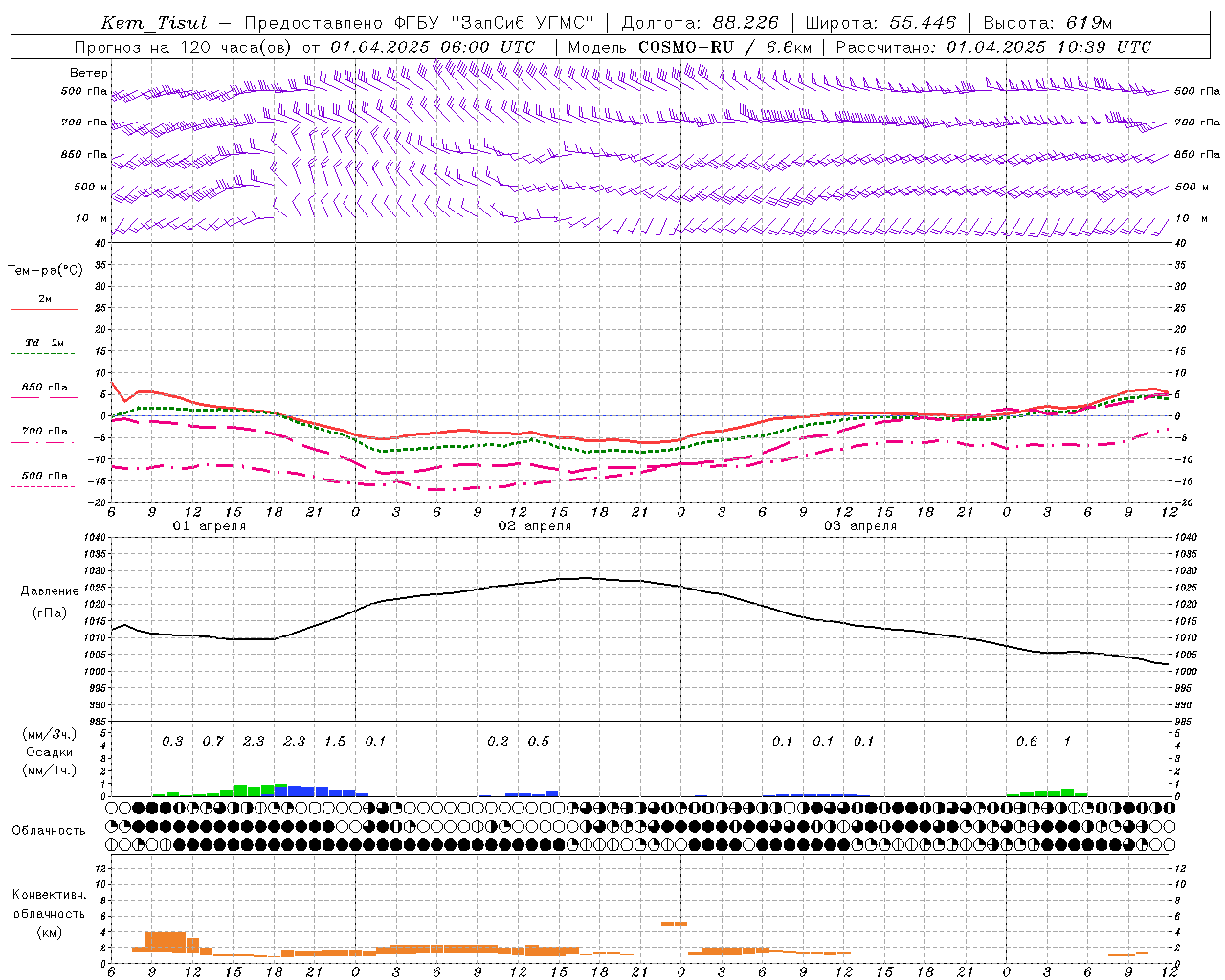Click the provider text ФГБУ "ЗапСиб УГМС"
Screen dimensions: 1225x980
[x=494, y=23]
